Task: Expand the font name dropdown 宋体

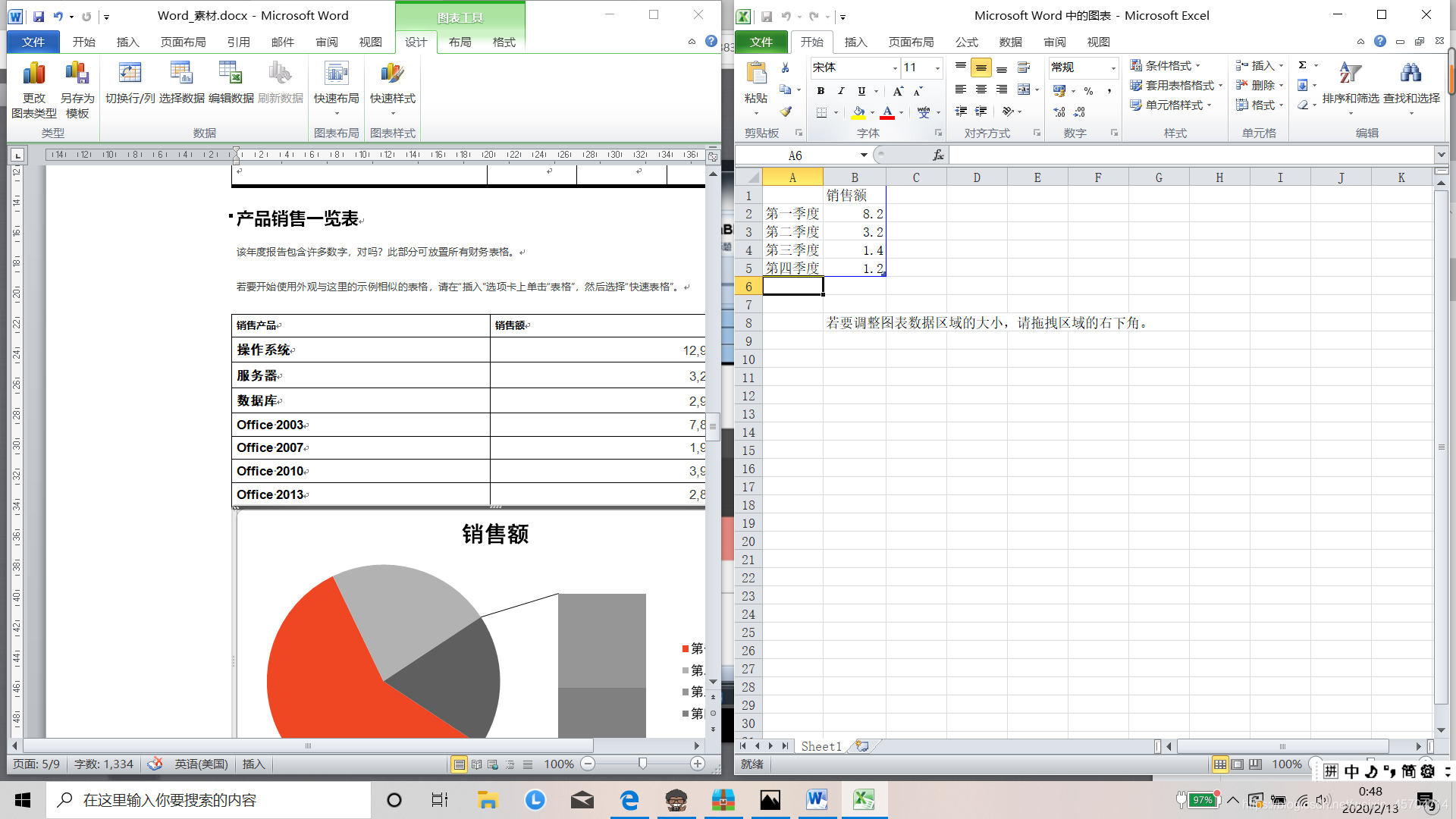Action: [895, 68]
